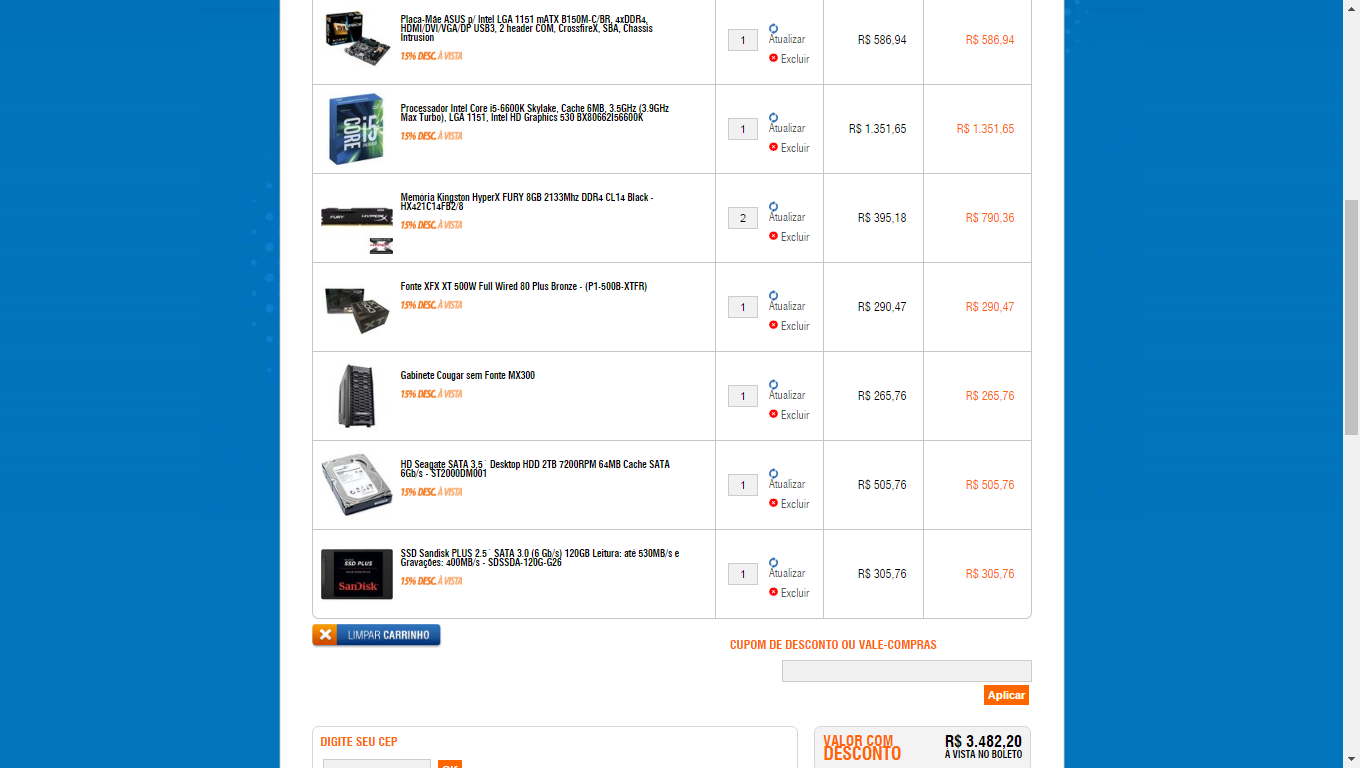The image size is (1360, 768).
Task: Click the red remove icon for the Sandisk SSD PLUS
Action: point(773,592)
